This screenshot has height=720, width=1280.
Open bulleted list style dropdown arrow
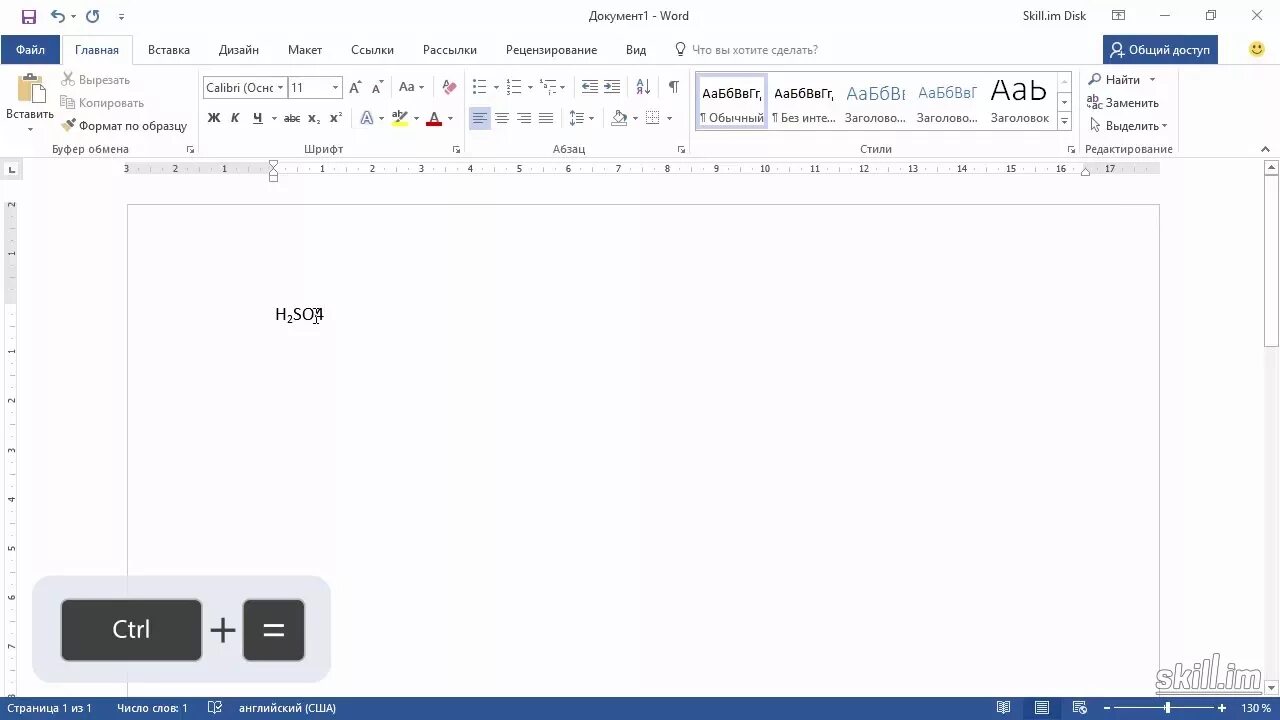tap(496, 88)
